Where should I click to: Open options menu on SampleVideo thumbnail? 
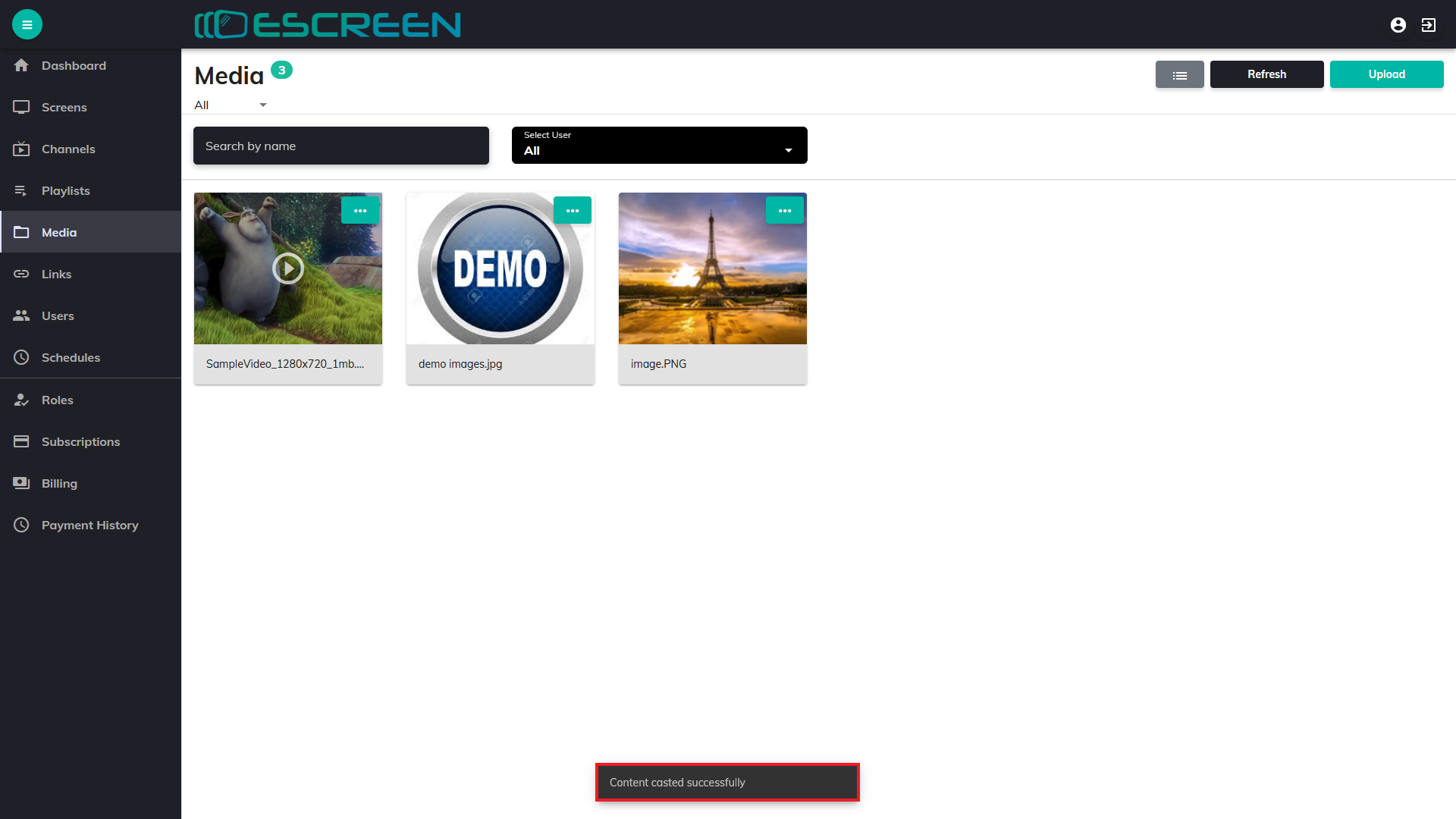click(360, 211)
